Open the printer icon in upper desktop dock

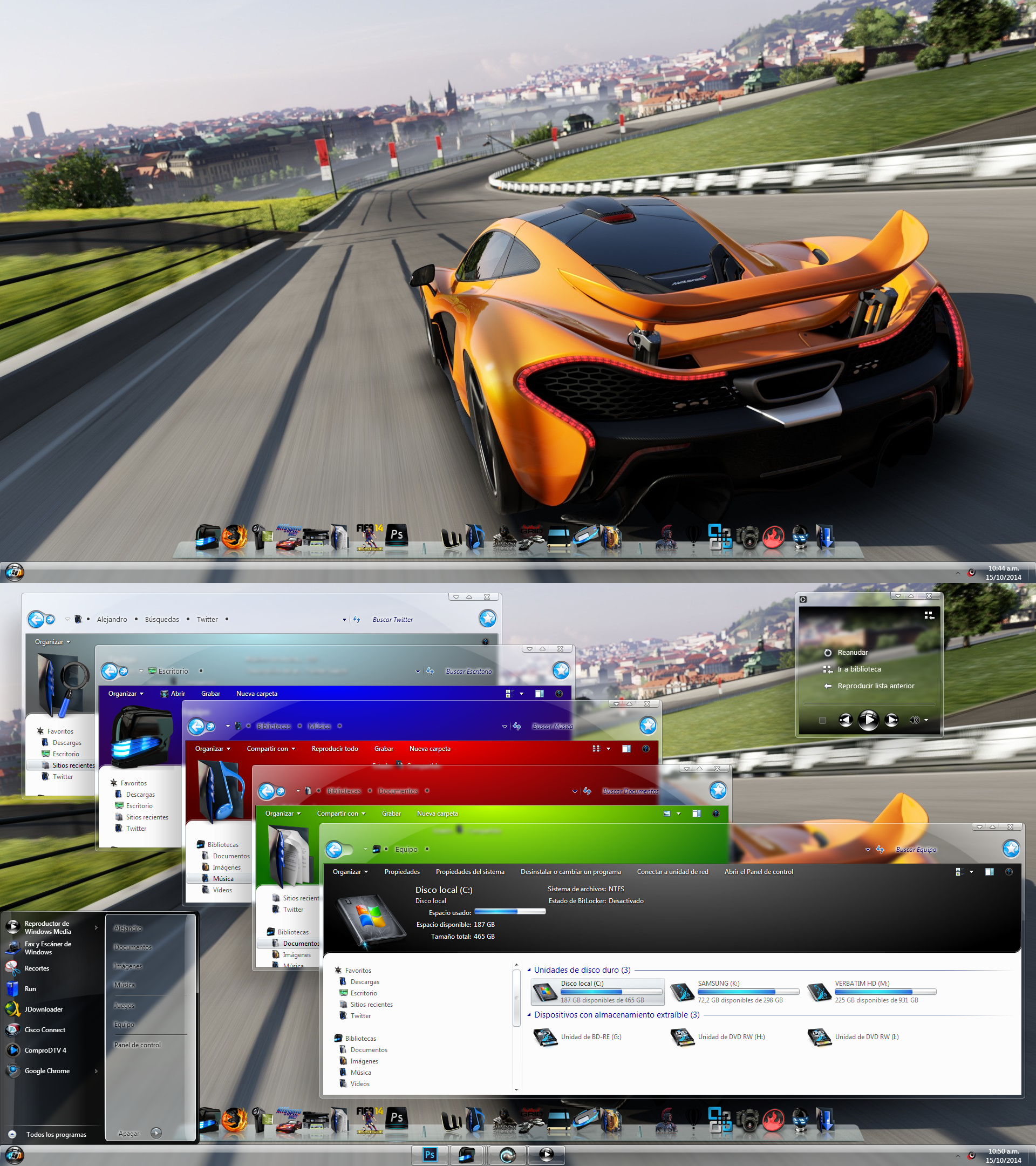click(316, 538)
